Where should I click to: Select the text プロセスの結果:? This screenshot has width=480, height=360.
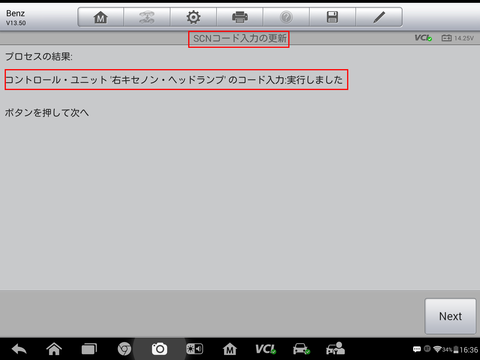point(39,57)
